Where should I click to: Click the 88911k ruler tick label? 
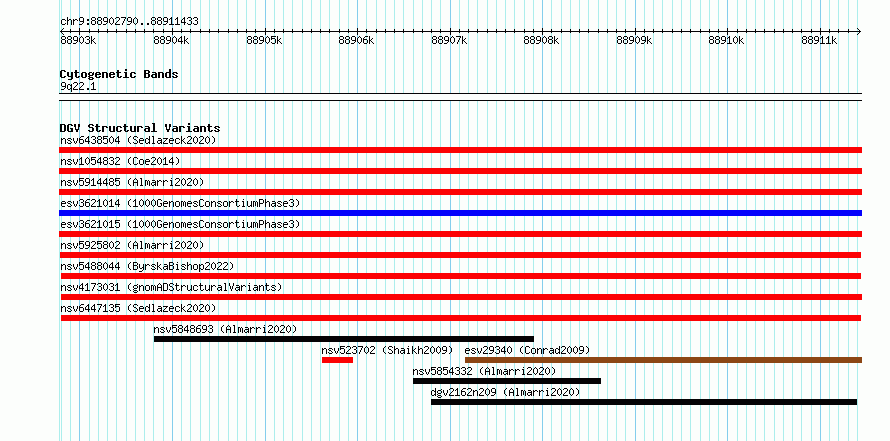[x=819, y=40]
